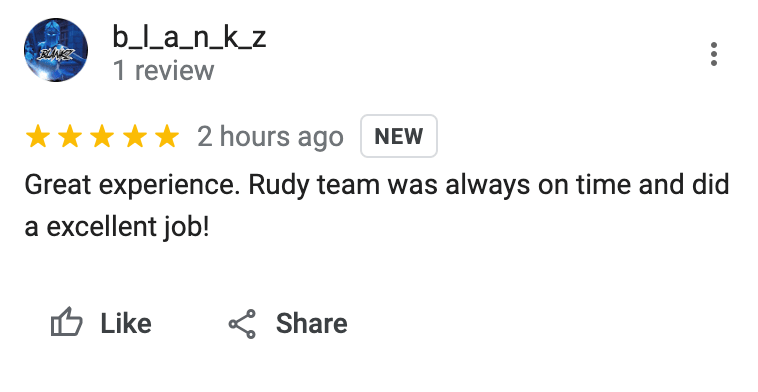Click the "2 hours ago" timestamp
The width and height of the screenshot is (758, 392).
pyautogui.click(x=270, y=137)
